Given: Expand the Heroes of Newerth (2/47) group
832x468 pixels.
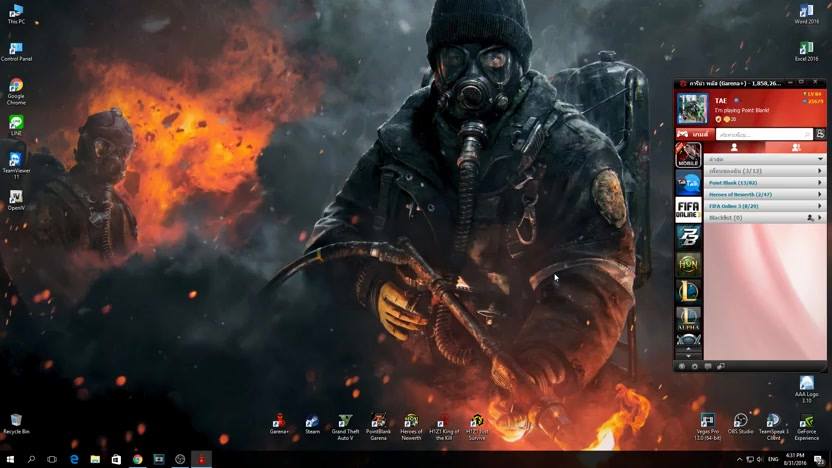Looking at the screenshot, I should click(x=765, y=194).
